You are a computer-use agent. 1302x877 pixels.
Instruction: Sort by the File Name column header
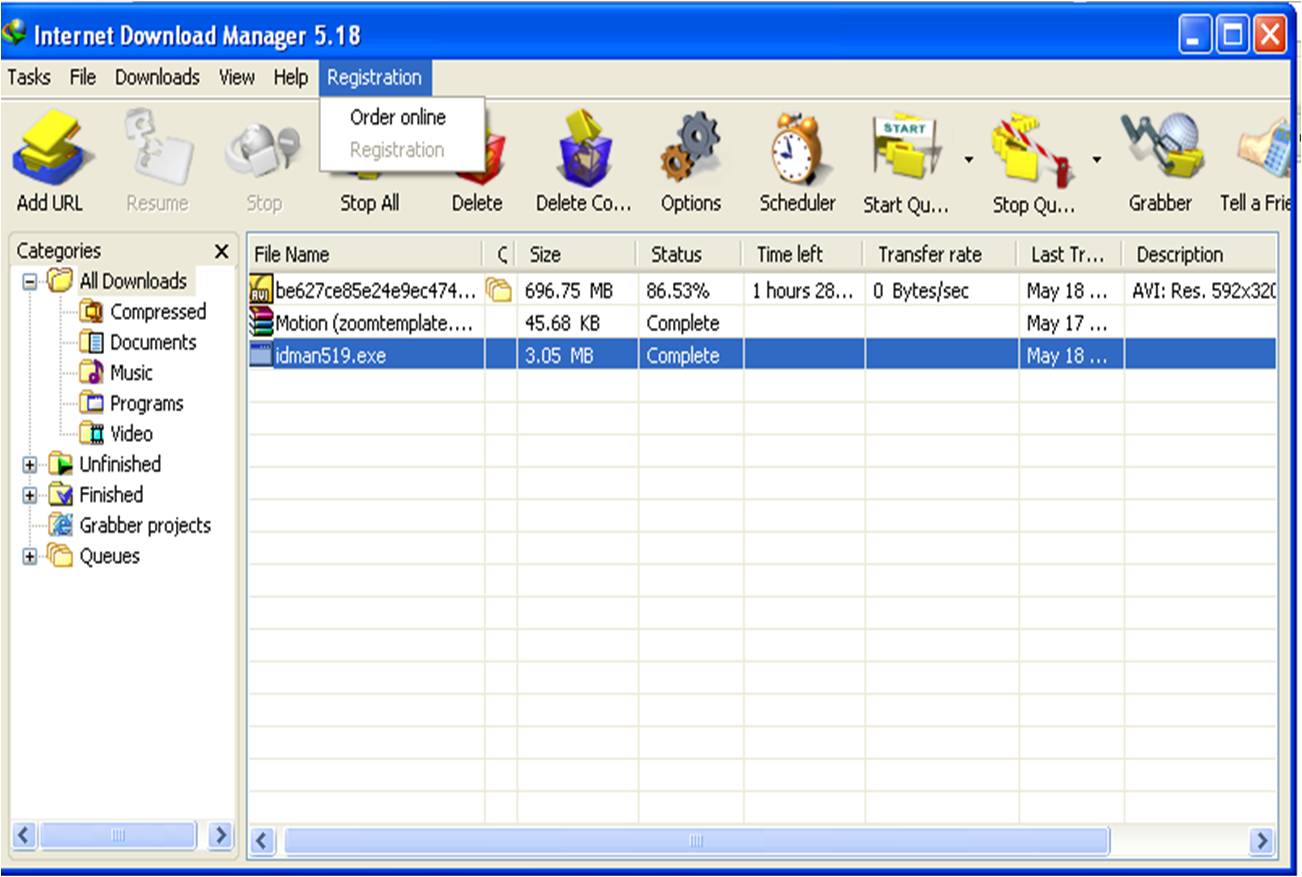coord(366,255)
